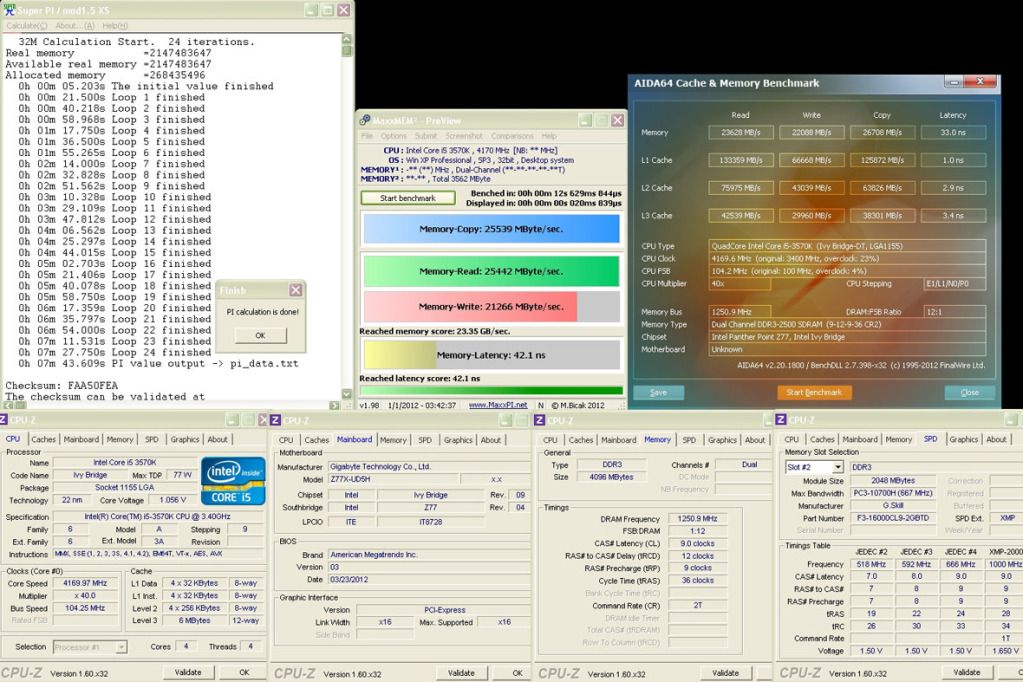Click the SPD CPU-Z window's Z logo icon
This screenshot has width=1023, height=682.
(781, 420)
